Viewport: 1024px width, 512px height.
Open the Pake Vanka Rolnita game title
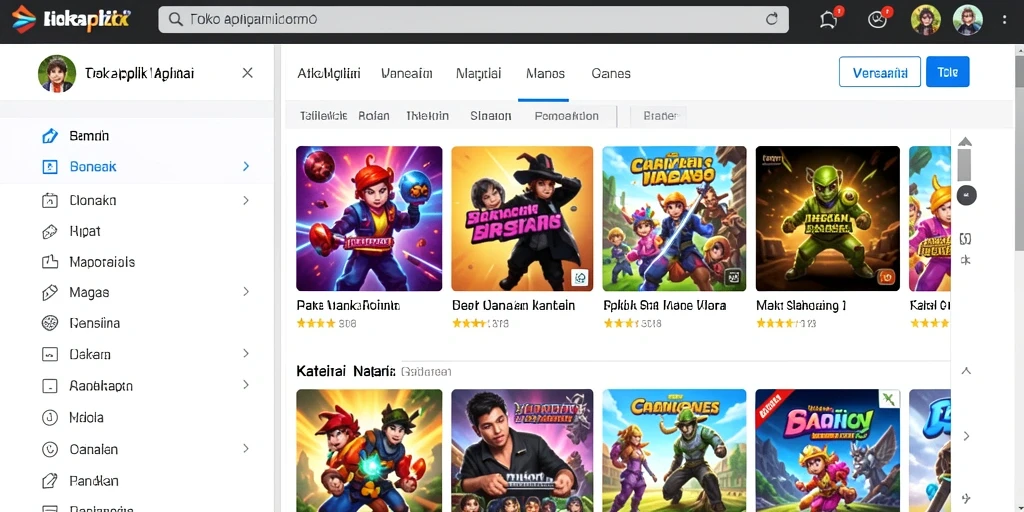348,305
